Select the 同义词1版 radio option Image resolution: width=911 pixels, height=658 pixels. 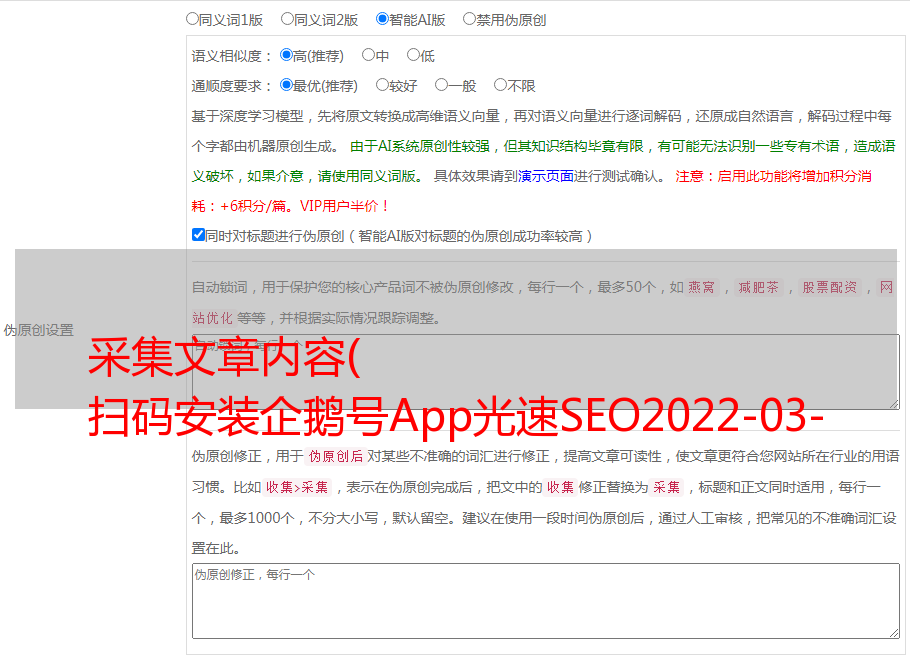[192, 19]
